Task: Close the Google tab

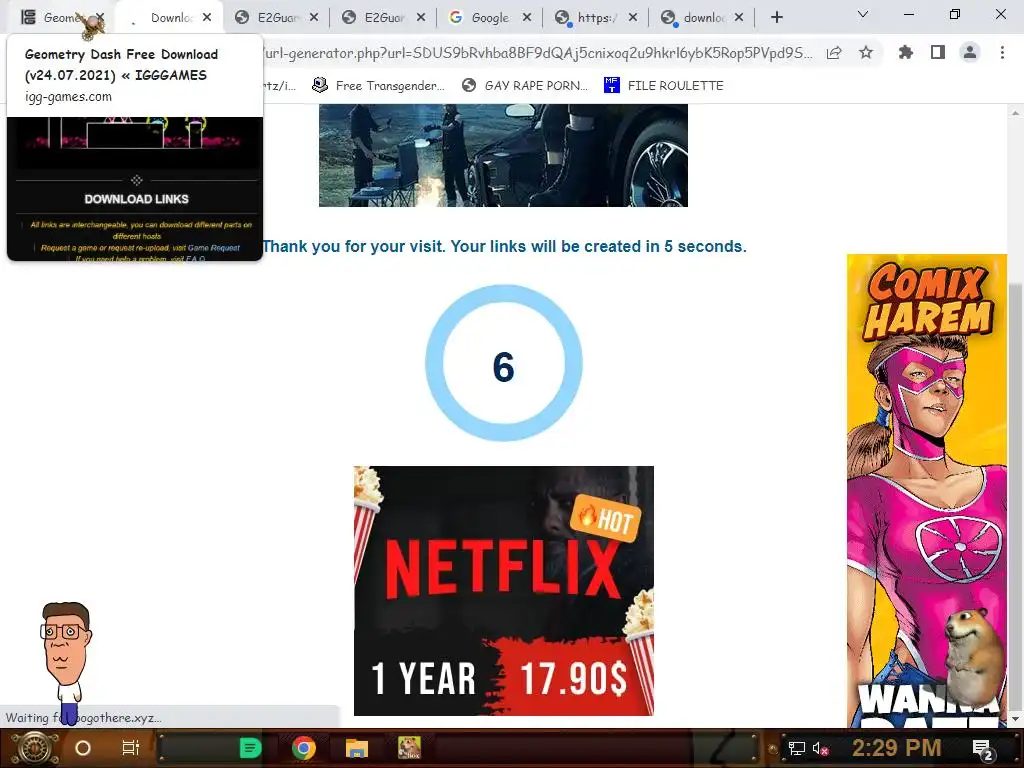Action: tap(527, 18)
